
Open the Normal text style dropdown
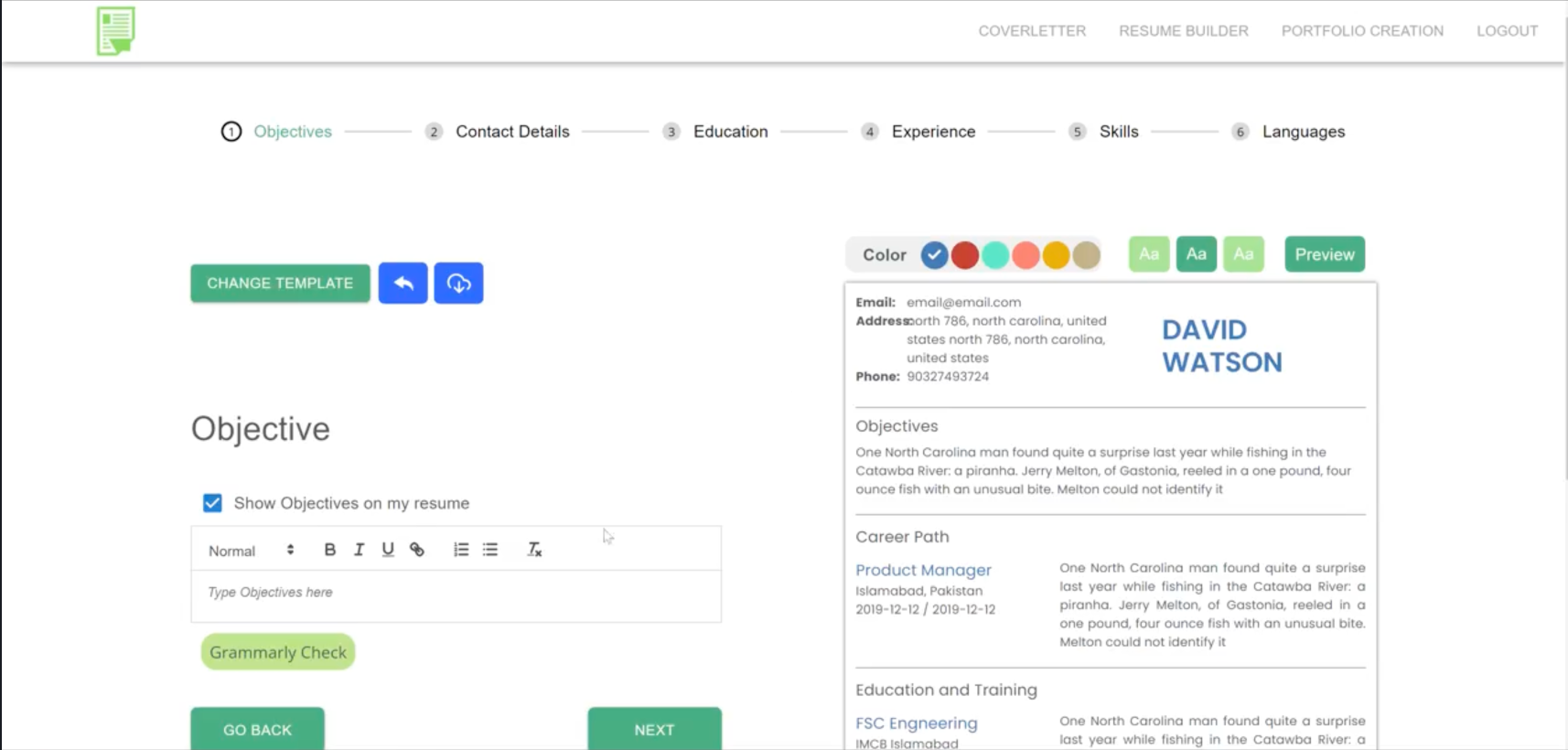coord(252,551)
